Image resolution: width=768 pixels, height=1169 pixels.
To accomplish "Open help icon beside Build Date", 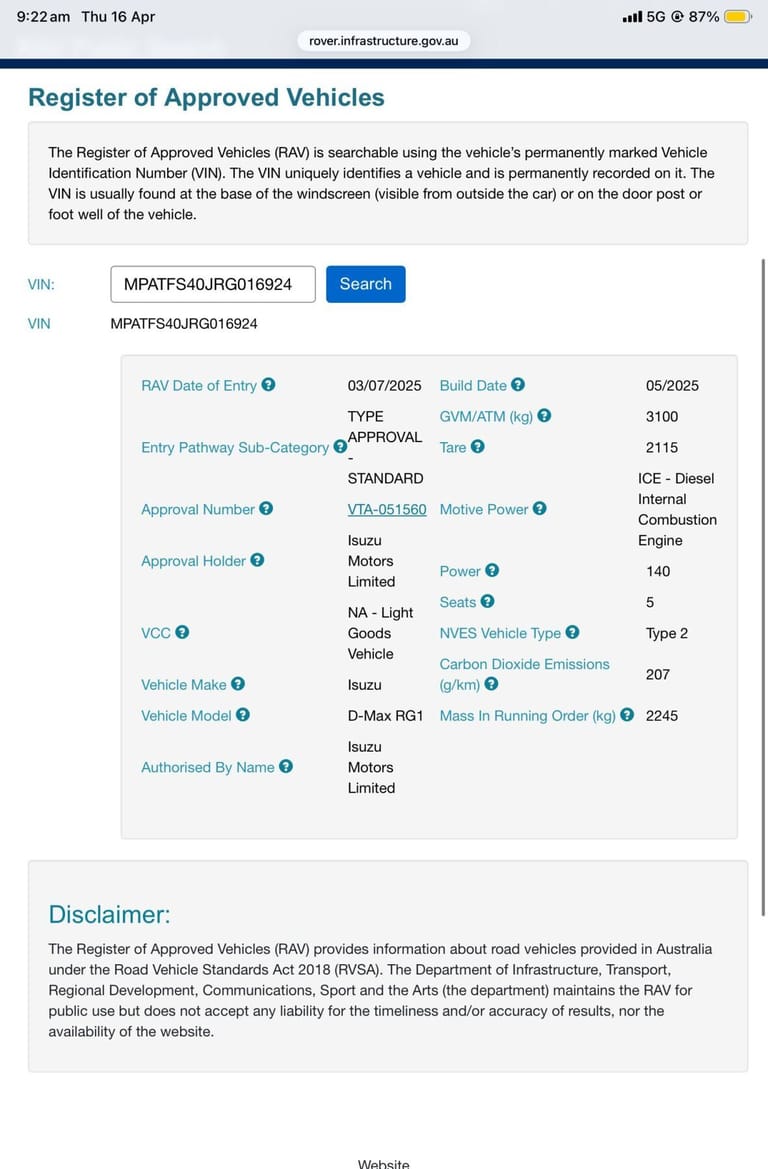I will tap(518, 385).
